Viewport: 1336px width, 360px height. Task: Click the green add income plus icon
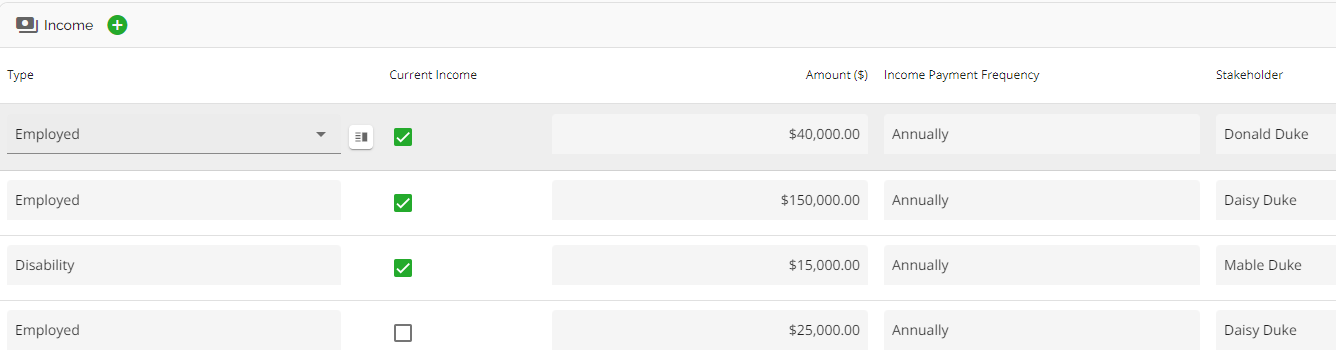(117, 25)
